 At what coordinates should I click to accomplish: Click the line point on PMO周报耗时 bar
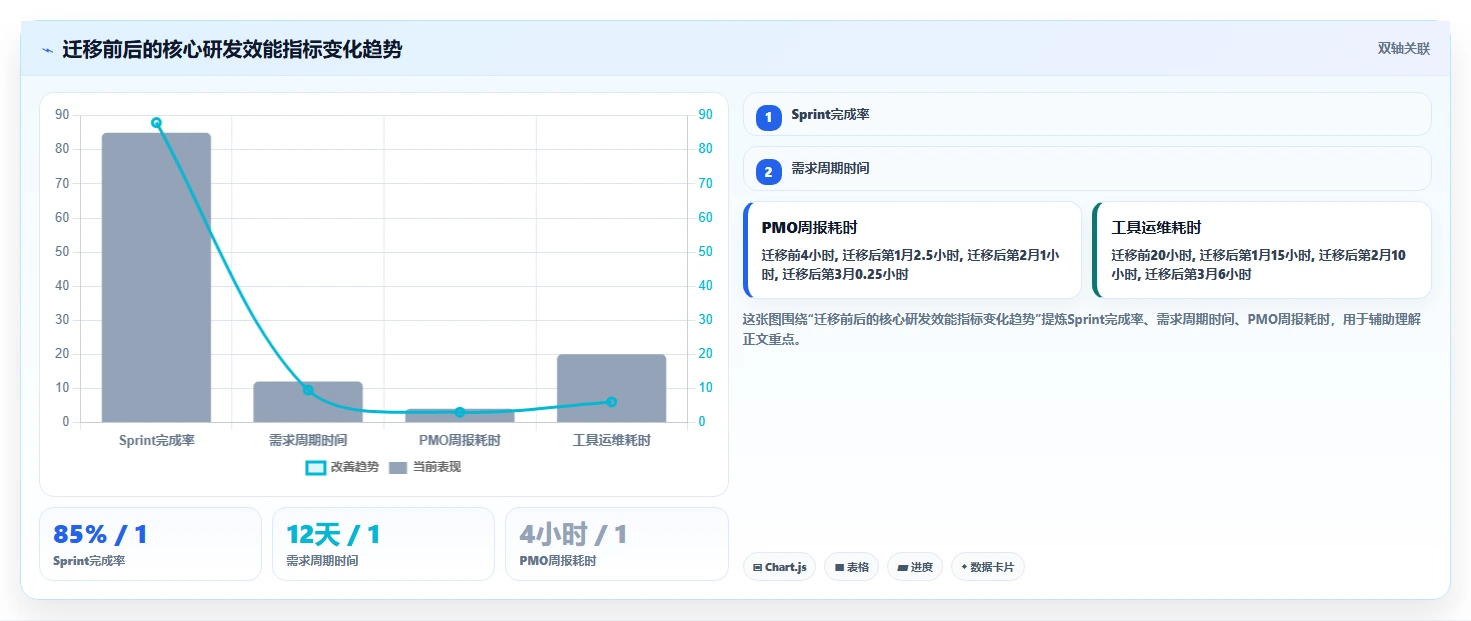point(460,412)
